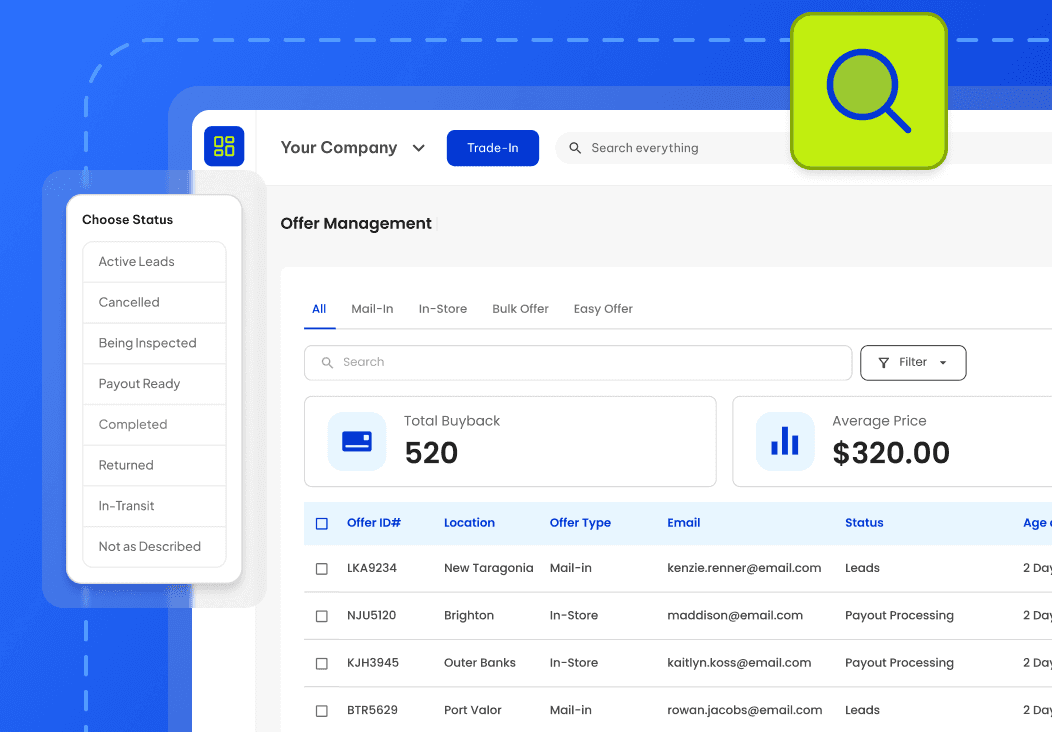Click the large green magnifier search tile
The image size is (1052, 732).
[x=869, y=91]
